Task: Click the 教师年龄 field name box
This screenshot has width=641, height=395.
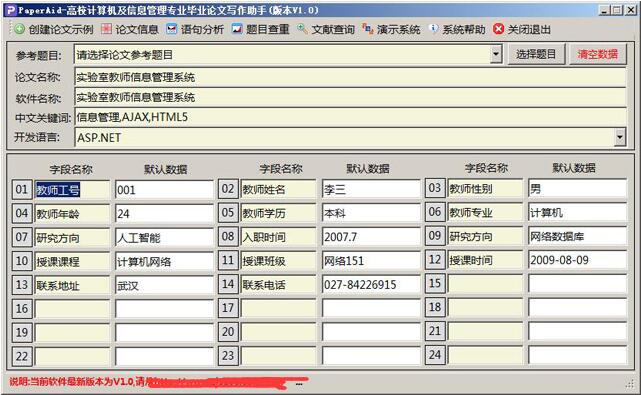Action: (x=72, y=213)
